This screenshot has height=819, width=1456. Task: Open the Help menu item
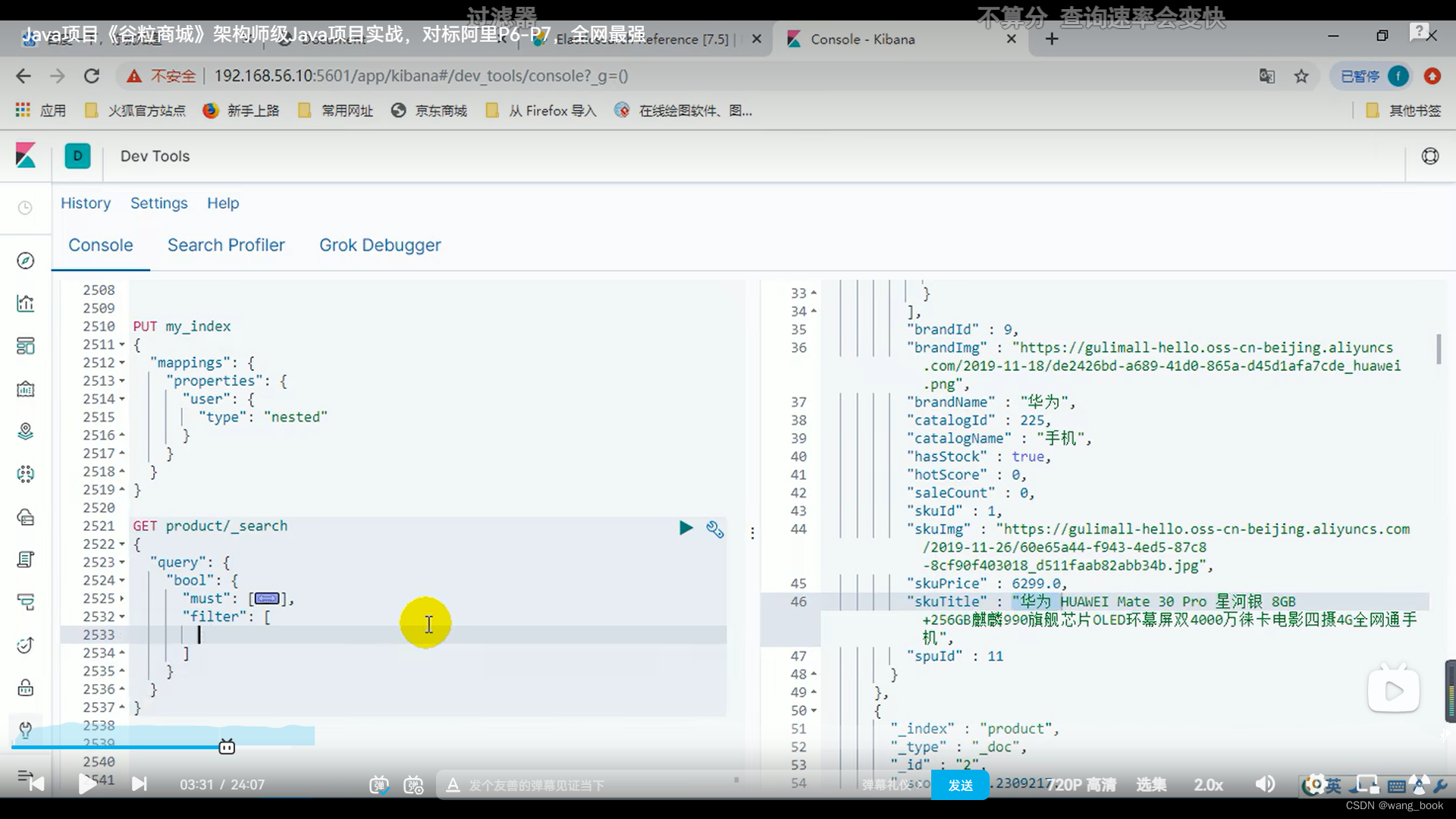[223, 203]
